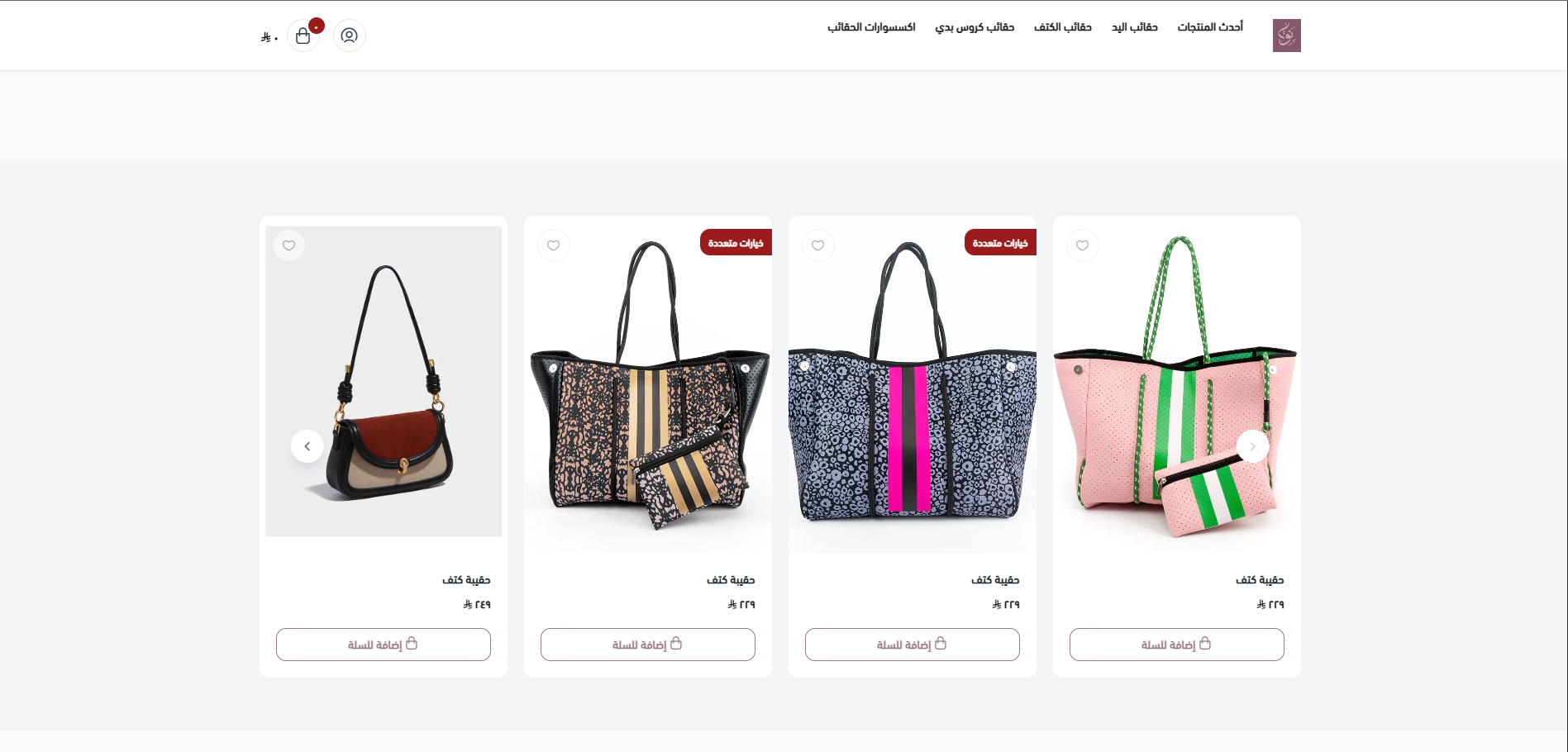
Task: Show next products with the right carousel arrow
Action: coord(1252,446)
